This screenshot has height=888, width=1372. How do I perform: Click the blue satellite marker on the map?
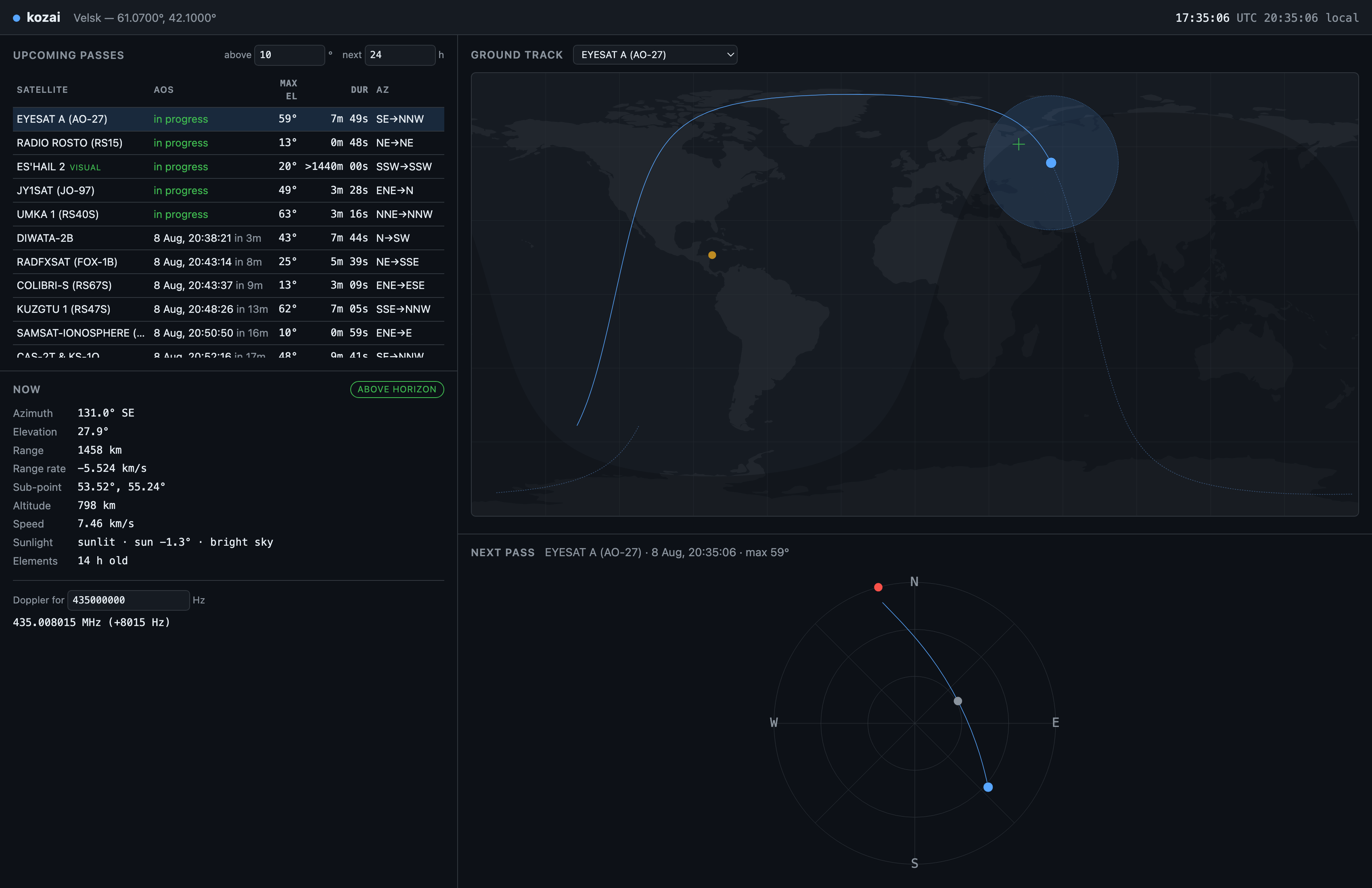(x=1051, y=163)
